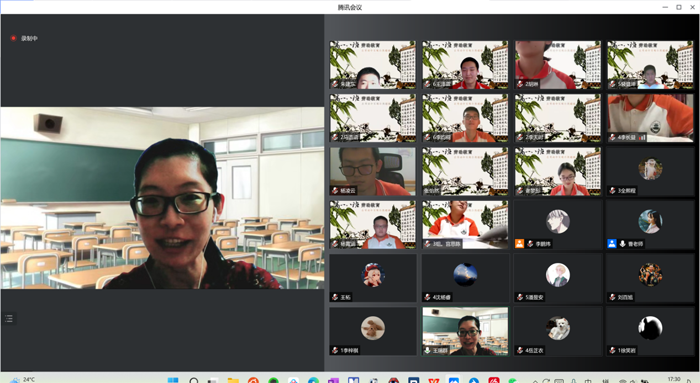Click the muted mic icon beside 5潘昱安
700x383 pixels.
click(x=520, y=297)
